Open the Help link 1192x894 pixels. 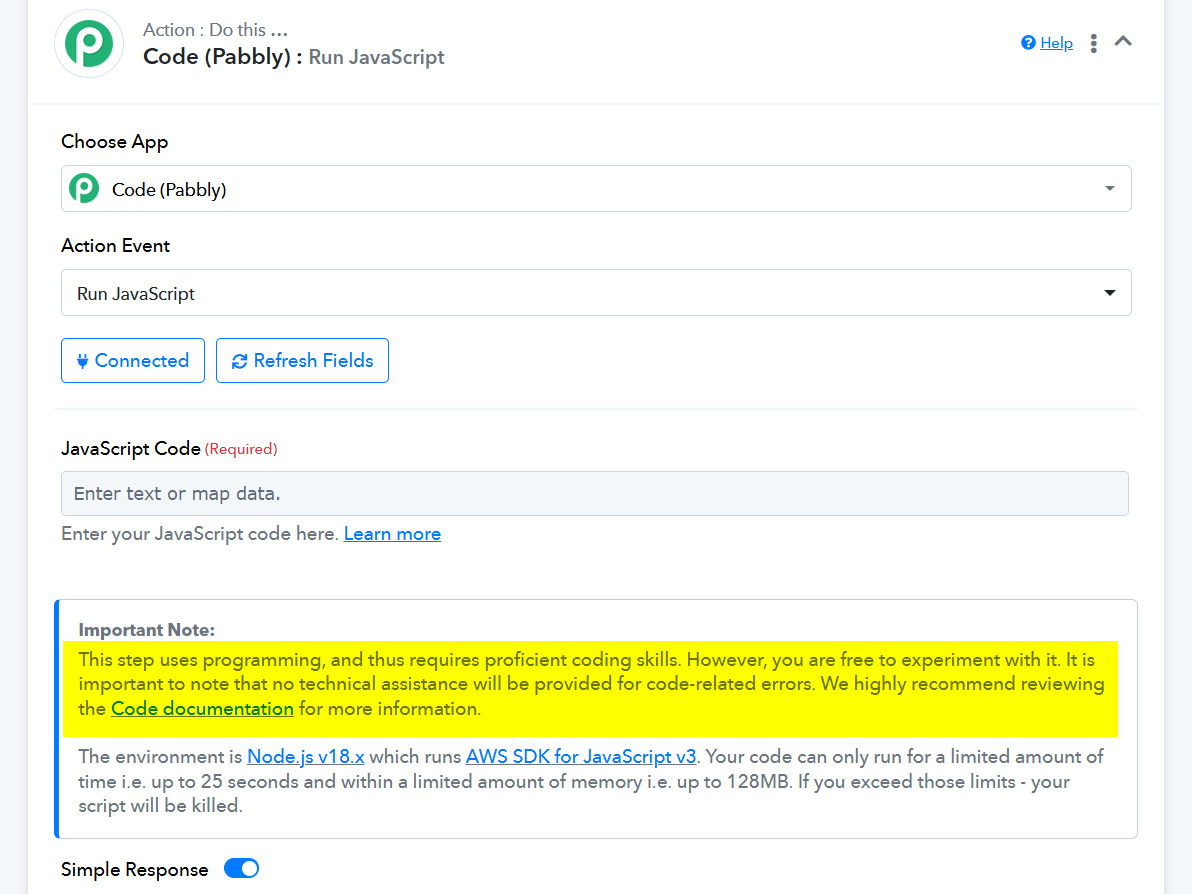click(x=1056, y=43)
